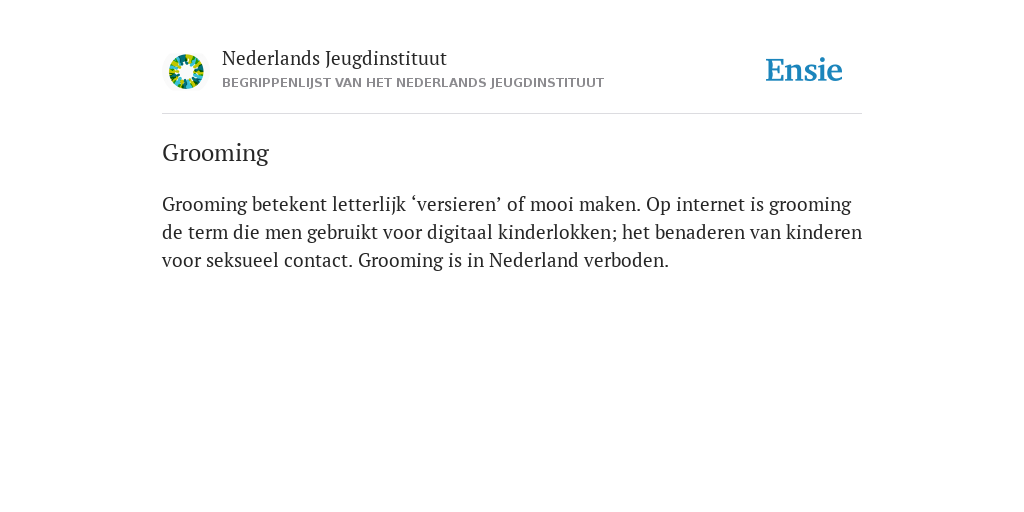Click the first word 'Grooming' of the paragraph

coord(204,204)
